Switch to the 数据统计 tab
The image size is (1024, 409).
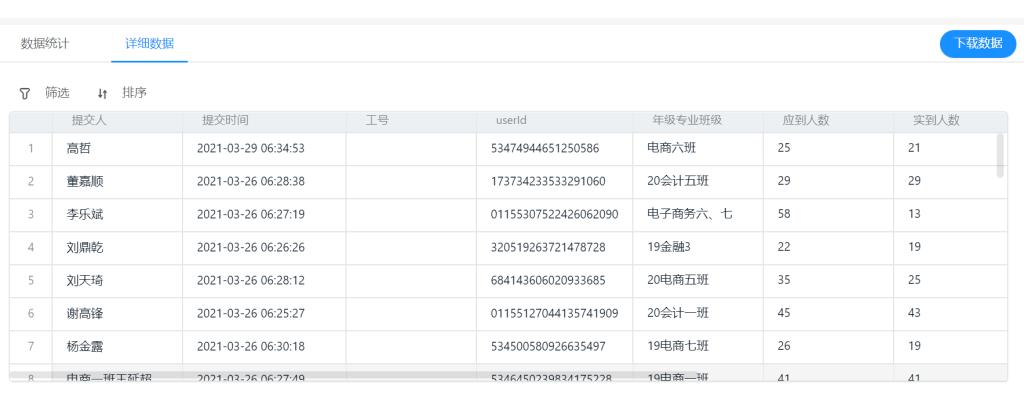tap(45, 43)
